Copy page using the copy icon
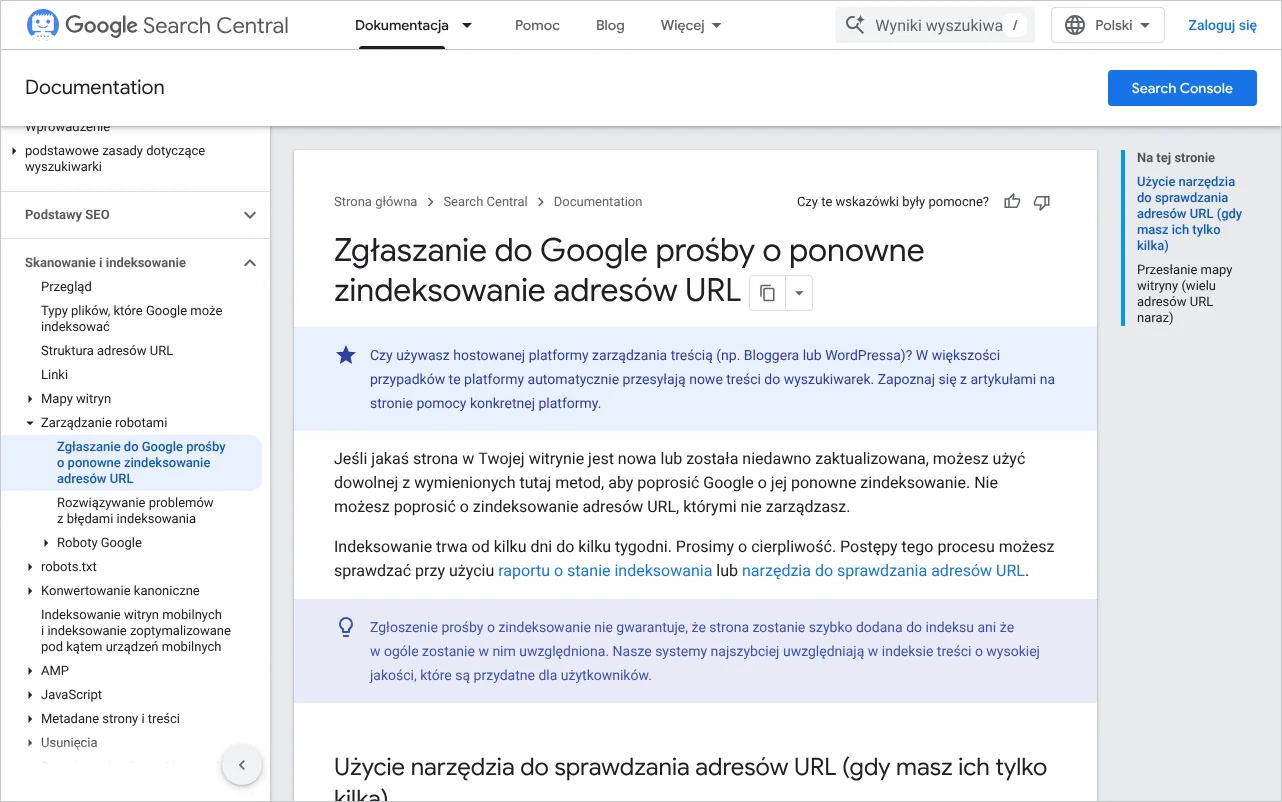Viewport: 1282px width, 802px height. pos(767,293)
